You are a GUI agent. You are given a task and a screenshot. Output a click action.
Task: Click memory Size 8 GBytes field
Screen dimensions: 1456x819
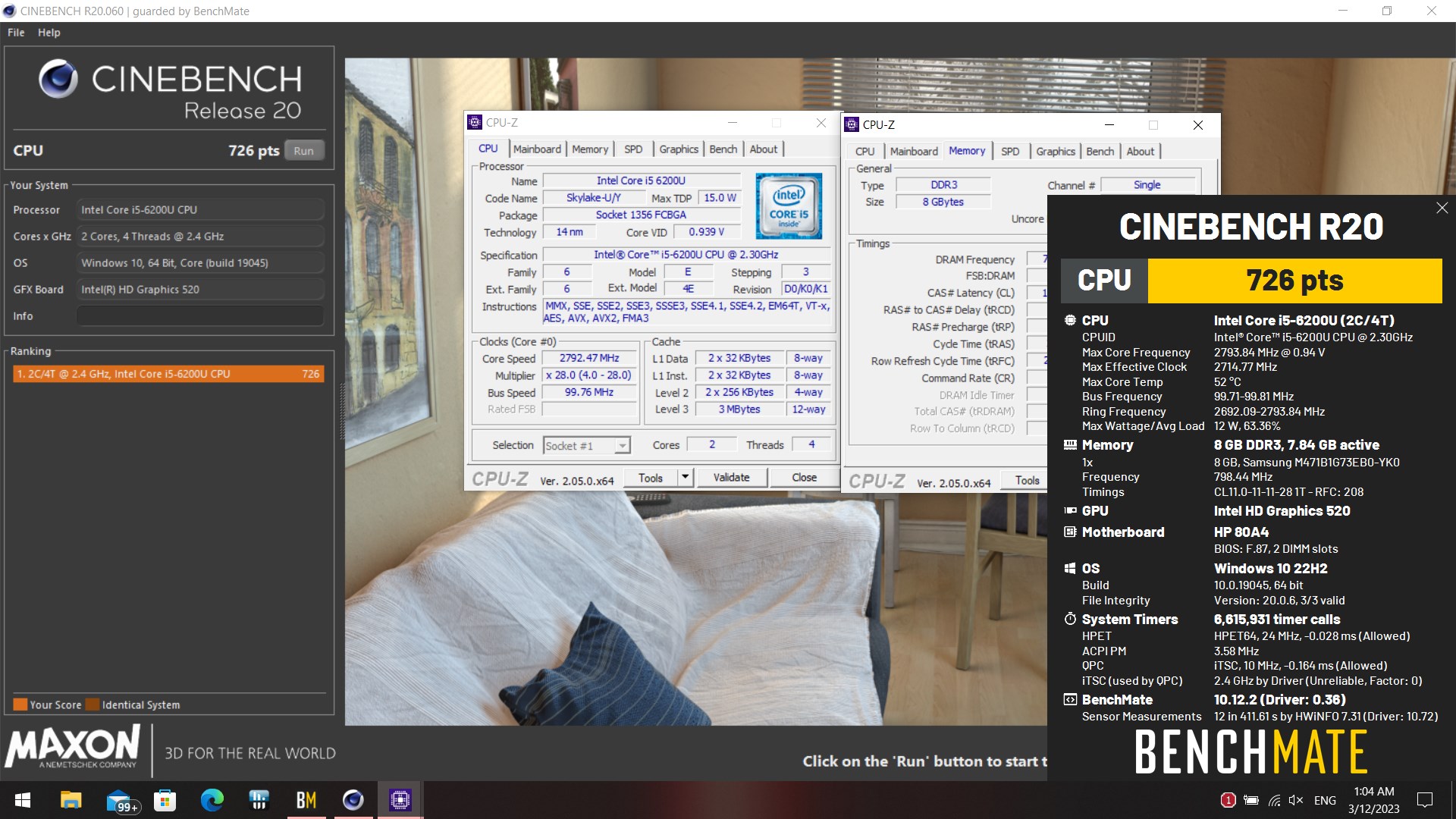coord(943,202)
